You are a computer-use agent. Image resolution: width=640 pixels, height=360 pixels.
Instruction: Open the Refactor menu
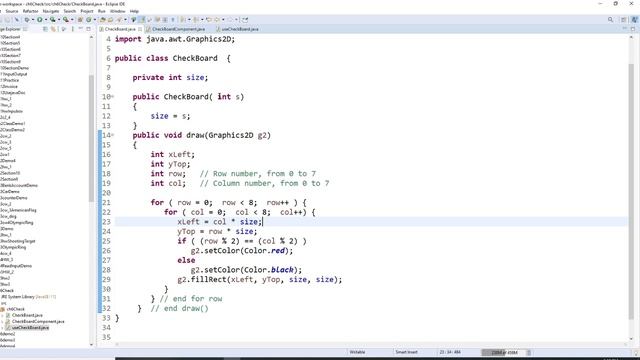point(30,11)
